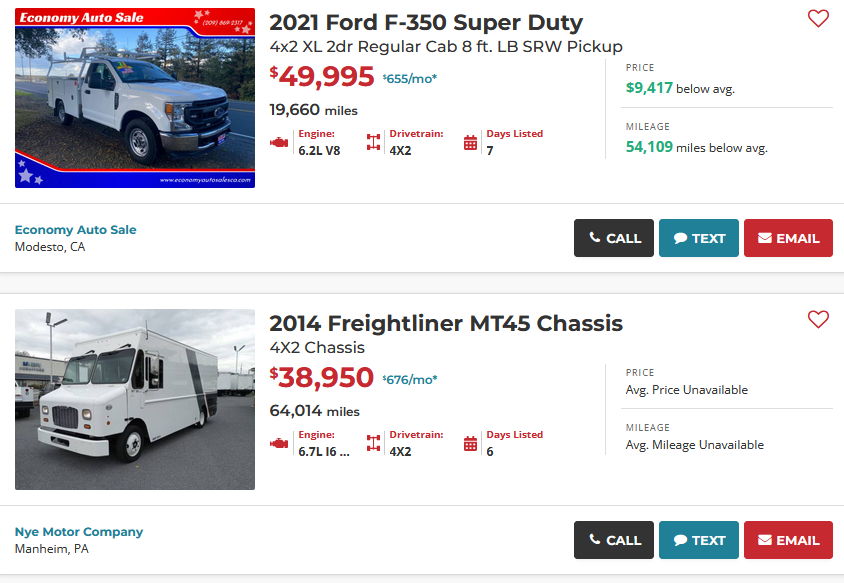The image size is (844, 583).
Task: Email Nye Motor Company
Action: [x=788, y=540]
